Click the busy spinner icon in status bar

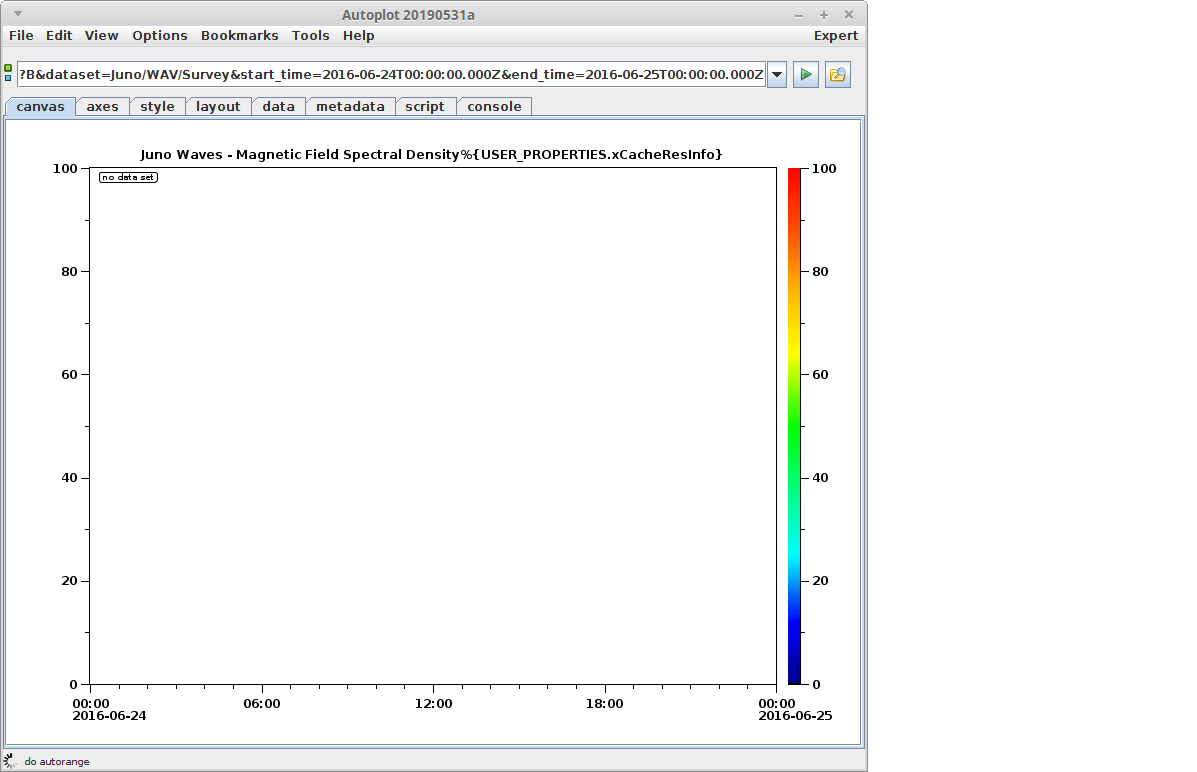[x=10, y=761]
